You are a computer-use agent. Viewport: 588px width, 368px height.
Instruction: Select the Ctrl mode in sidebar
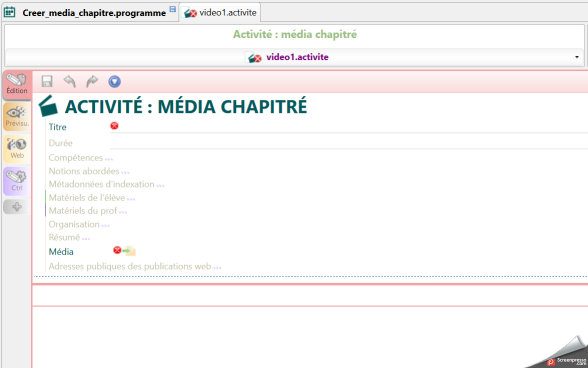click(17, 181)
